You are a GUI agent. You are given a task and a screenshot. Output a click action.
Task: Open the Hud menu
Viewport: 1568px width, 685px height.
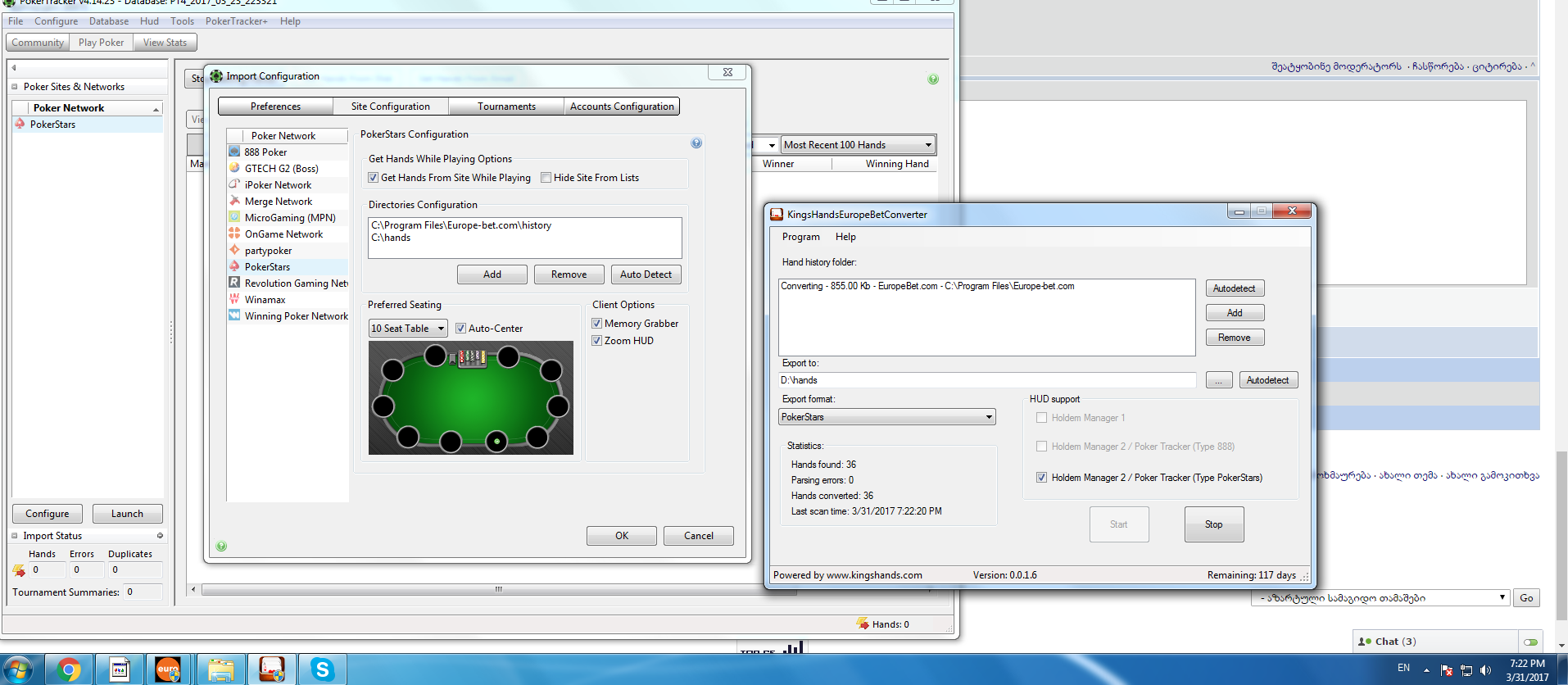coord(149,21)
